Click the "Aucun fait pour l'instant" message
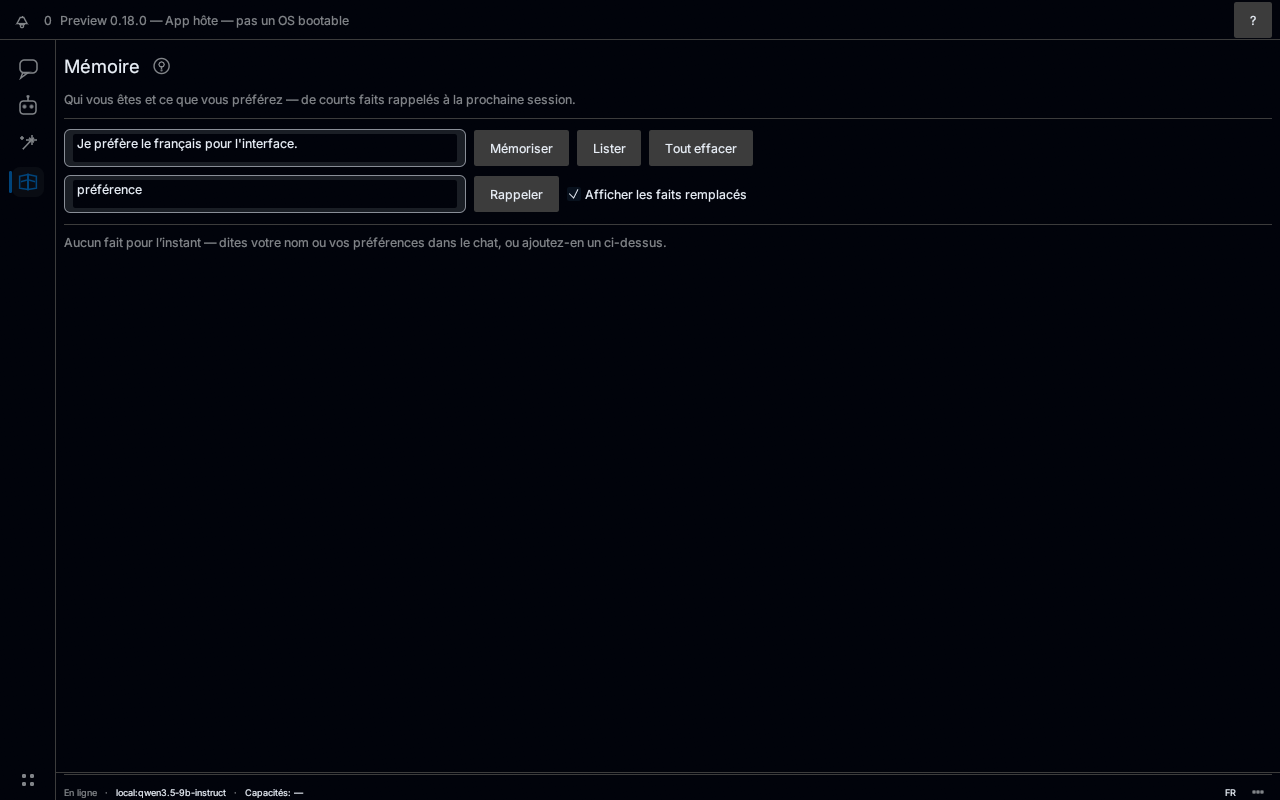The width and height of the screenshot is (1280, 800). [x=365, y=242]
